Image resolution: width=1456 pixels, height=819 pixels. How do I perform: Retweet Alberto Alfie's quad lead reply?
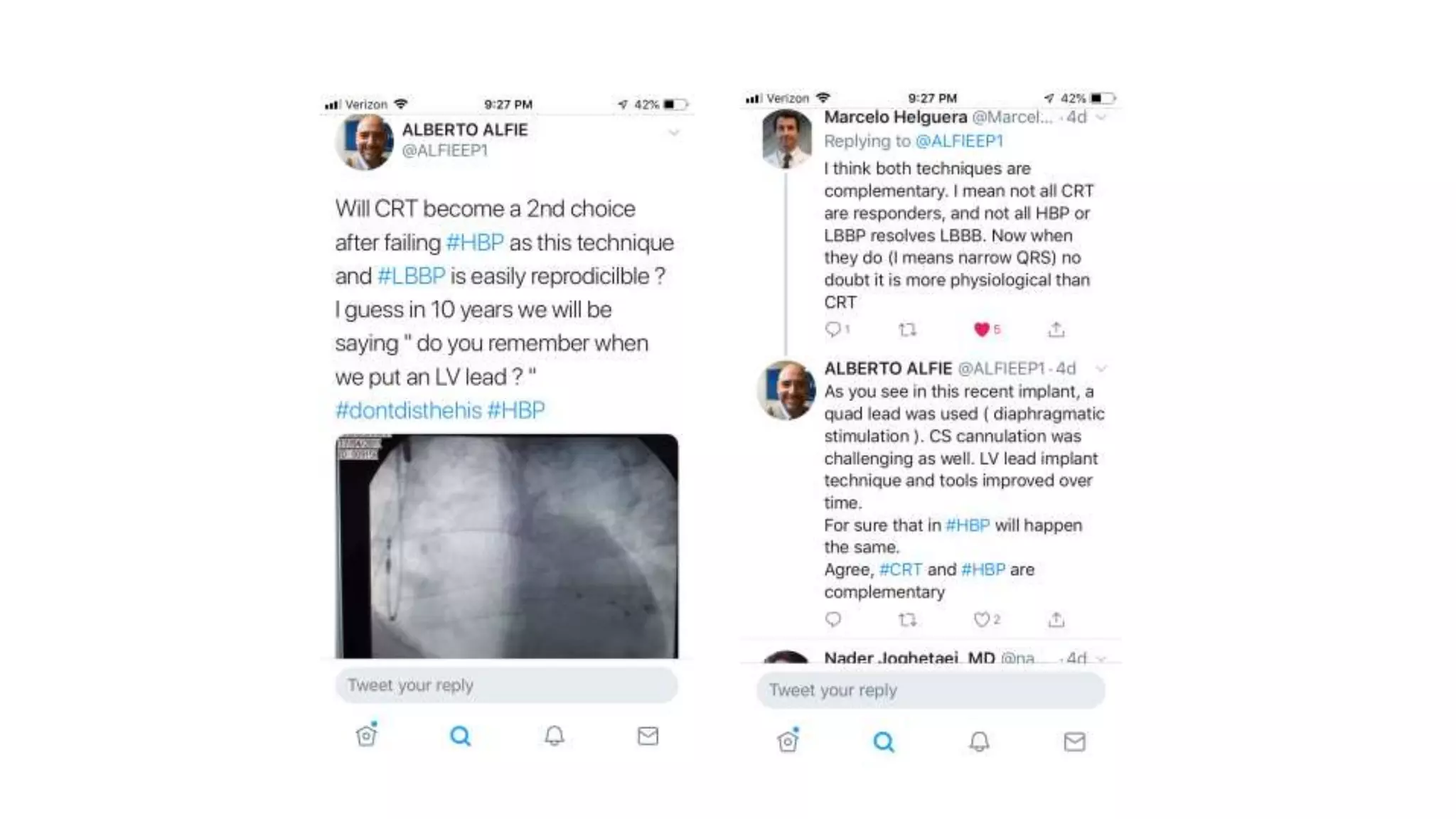click(907, 619)
